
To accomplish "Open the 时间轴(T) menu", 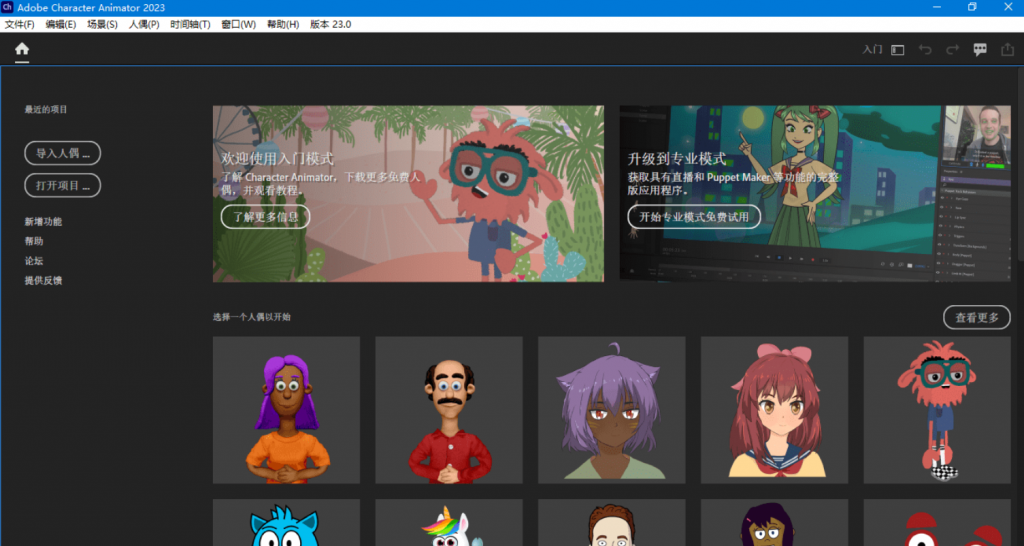I will tap(190, 24).
